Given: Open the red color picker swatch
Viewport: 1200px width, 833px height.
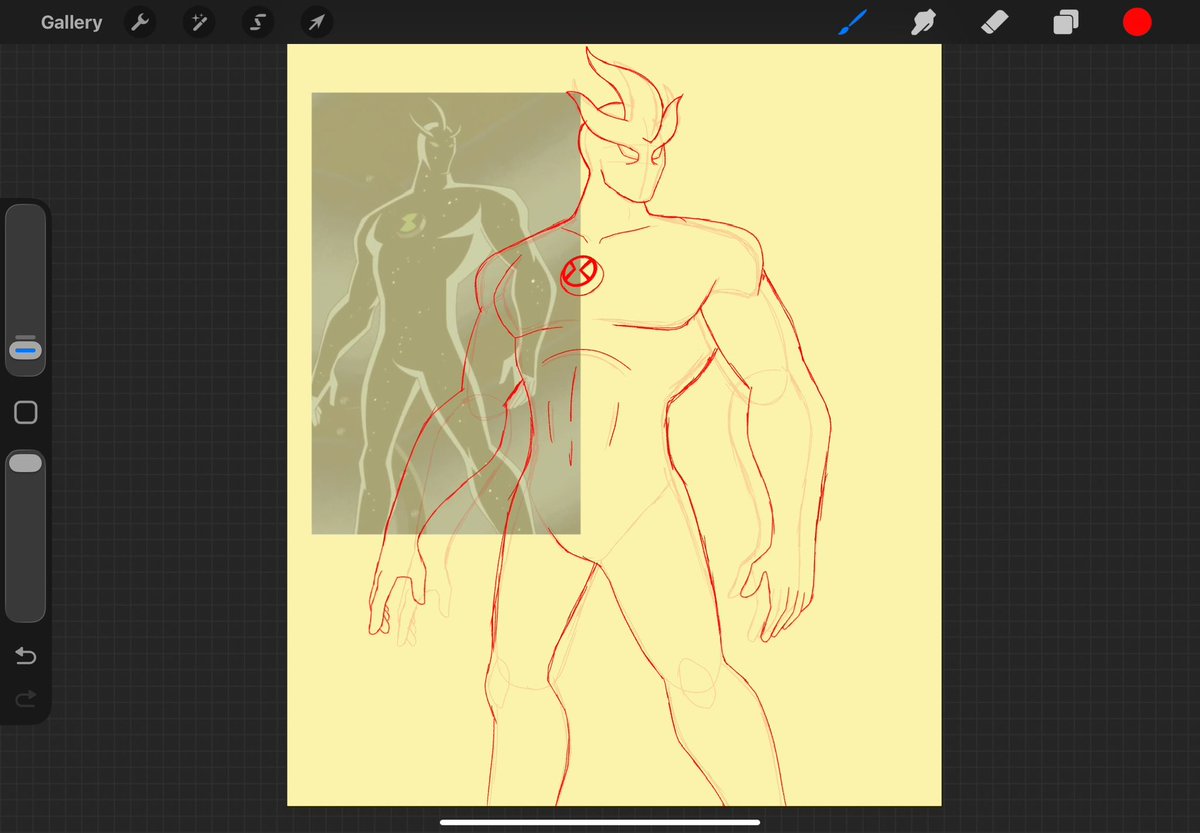Looking at the screenshot, I should [1137, 22].
